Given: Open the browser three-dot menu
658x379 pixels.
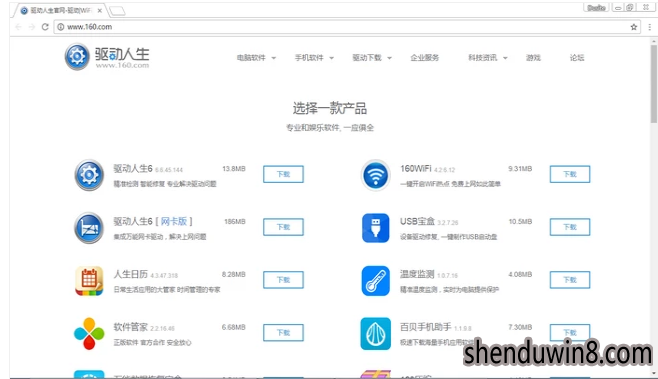Looking at the screenshot, I should (650, 27).
